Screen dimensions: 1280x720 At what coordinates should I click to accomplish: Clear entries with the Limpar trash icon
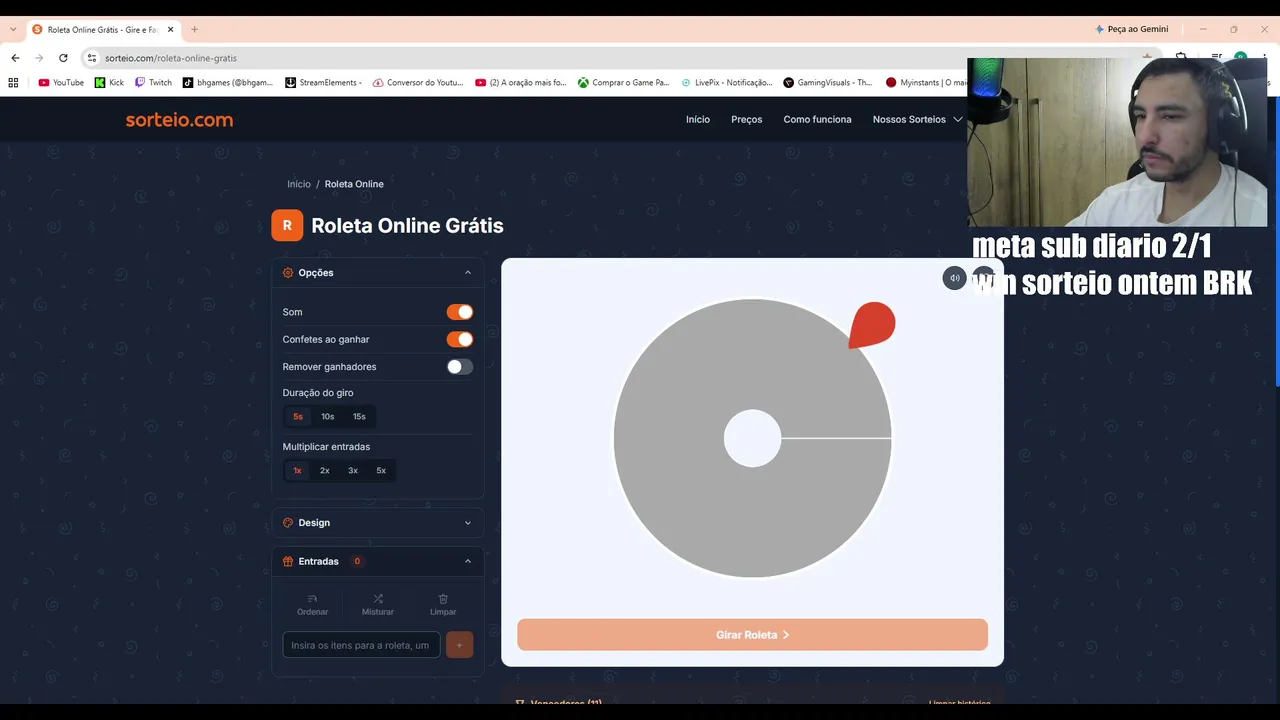click(x=443, y=599)
